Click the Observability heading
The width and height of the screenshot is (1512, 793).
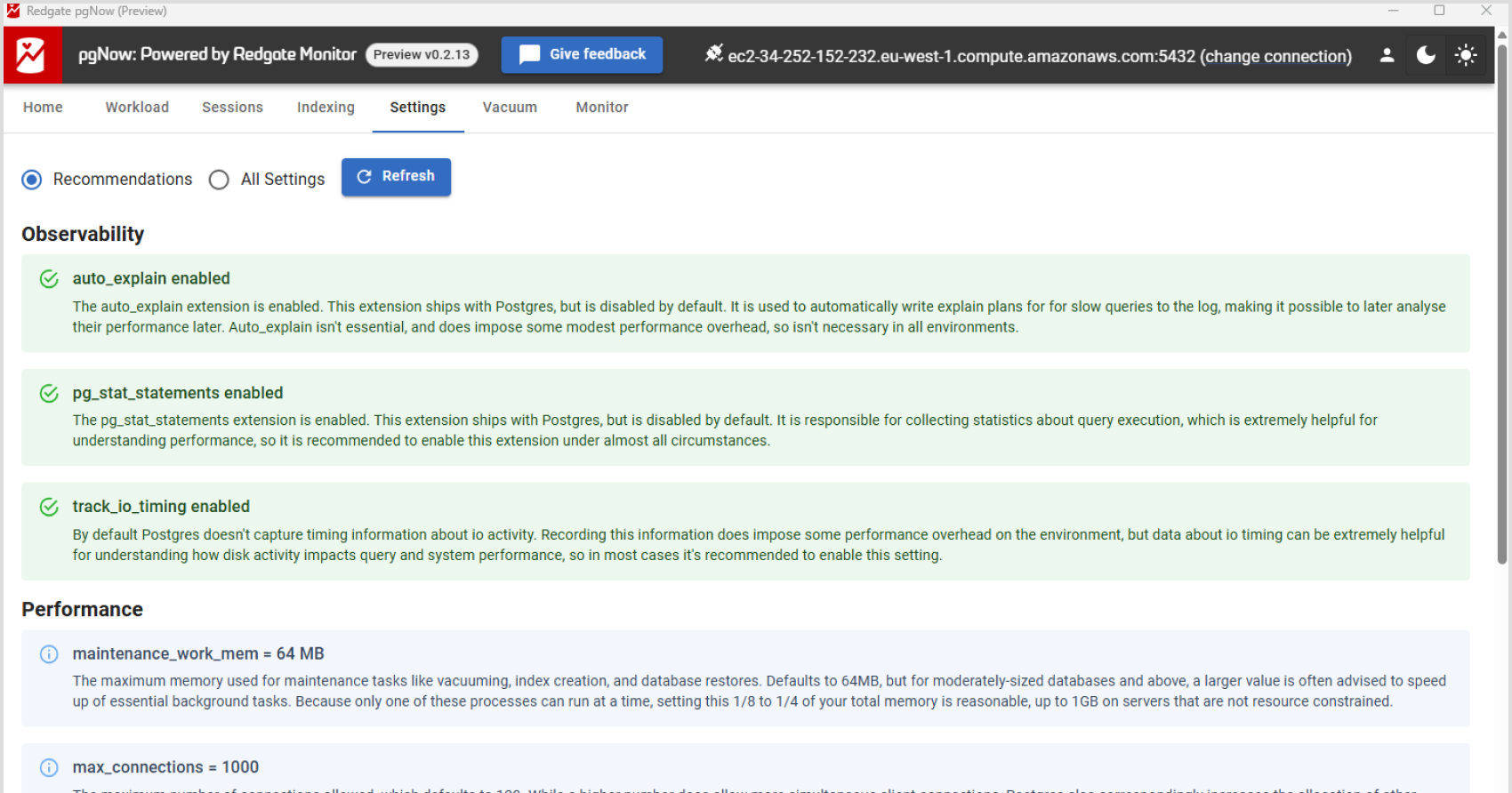(x=83, y=235)
